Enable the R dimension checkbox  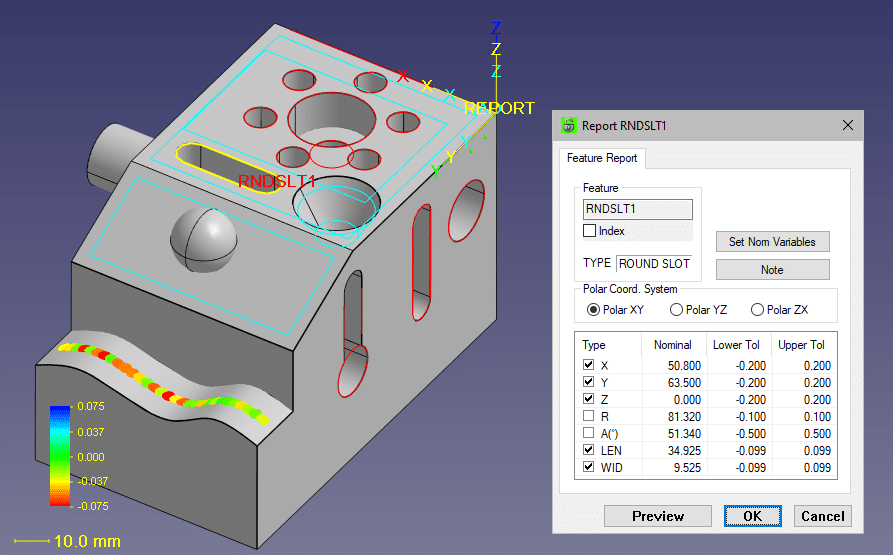coord(588,417)
